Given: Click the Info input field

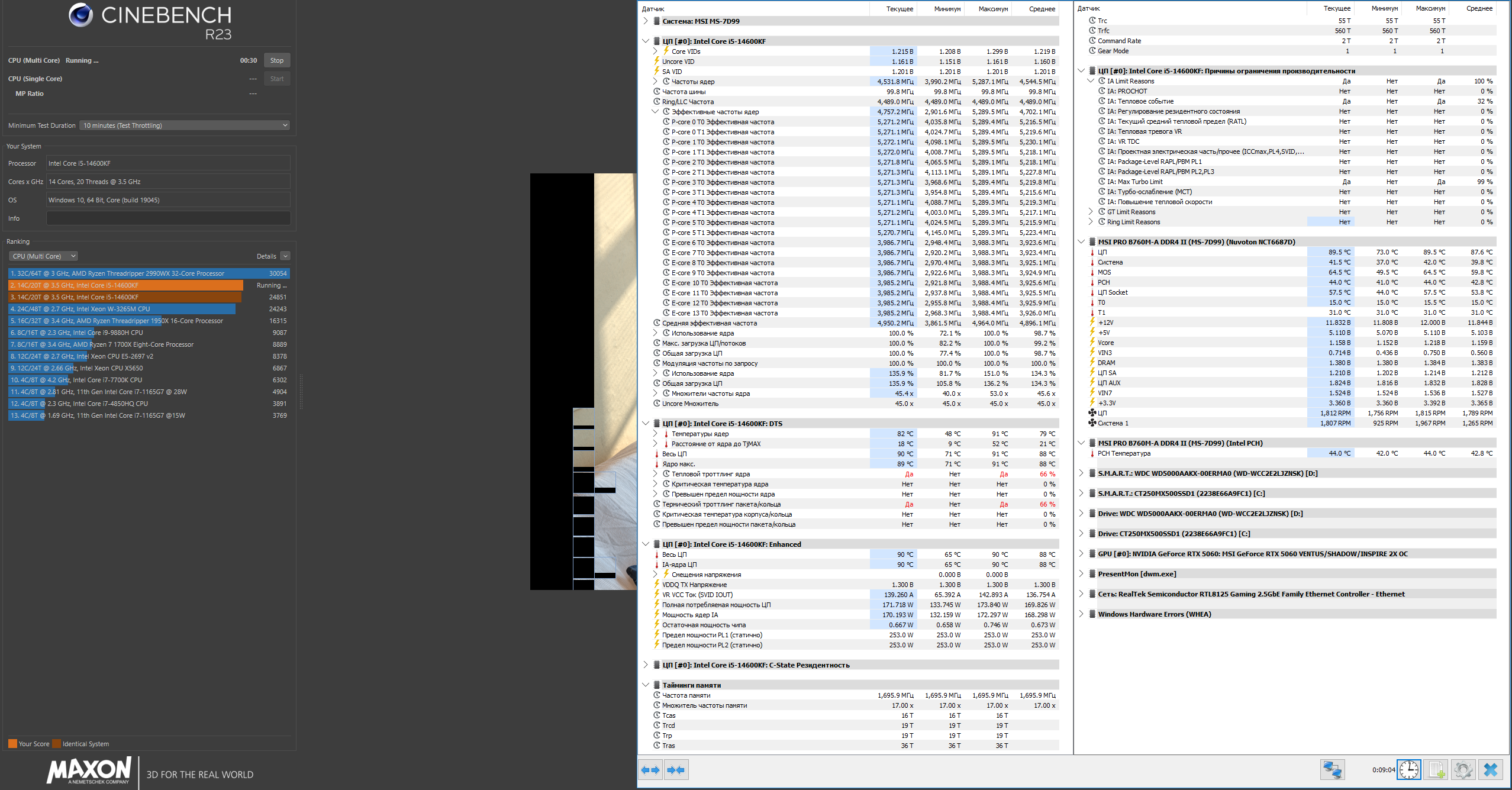Looking at the screenshot, I should [168, 218].
